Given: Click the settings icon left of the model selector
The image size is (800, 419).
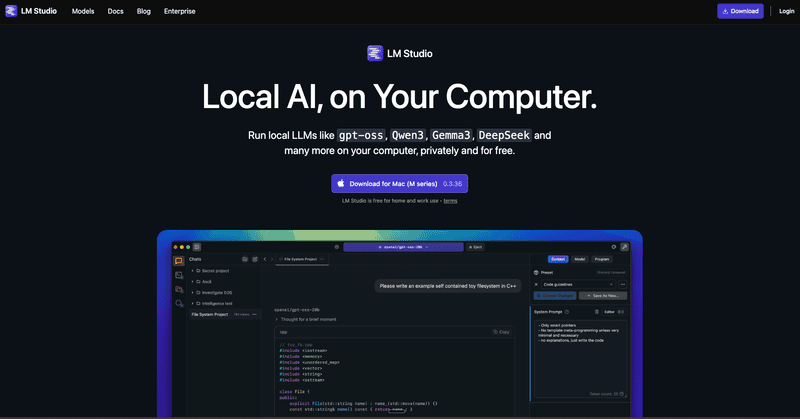Looking at the screenshot, I should [337, 247].
